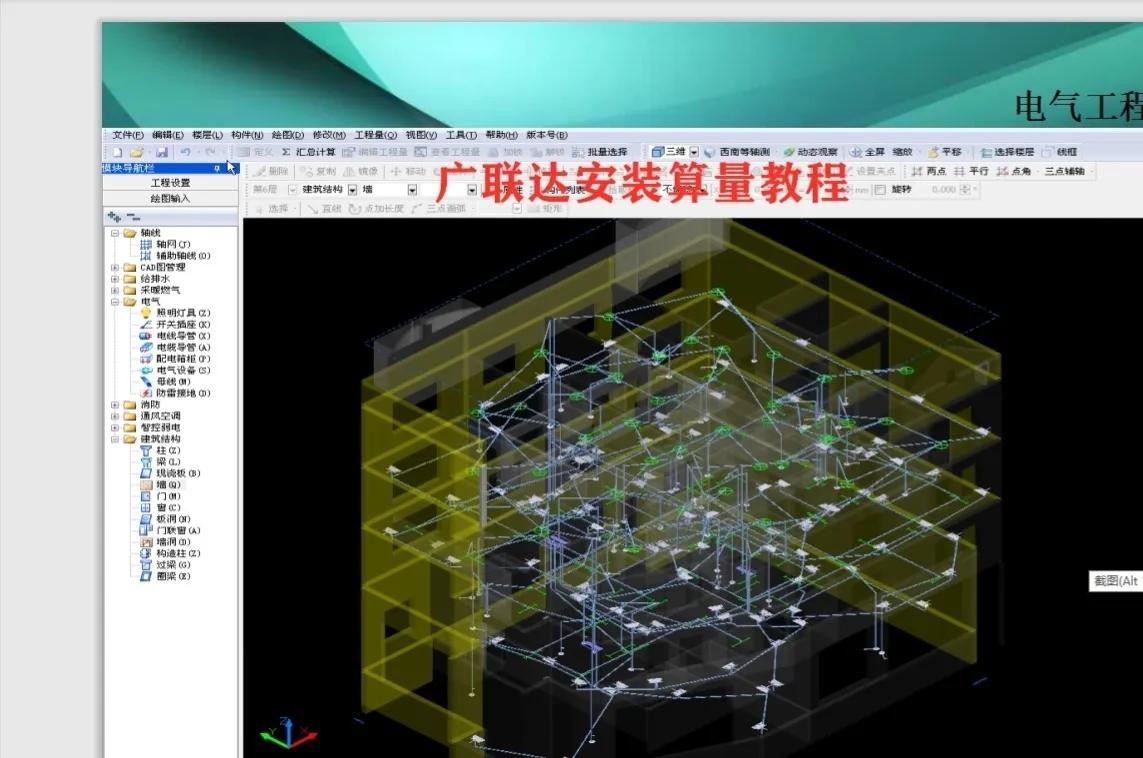Open the 第6层 floor dropdown
The image size is (1143, 758).
coord(292,190)
